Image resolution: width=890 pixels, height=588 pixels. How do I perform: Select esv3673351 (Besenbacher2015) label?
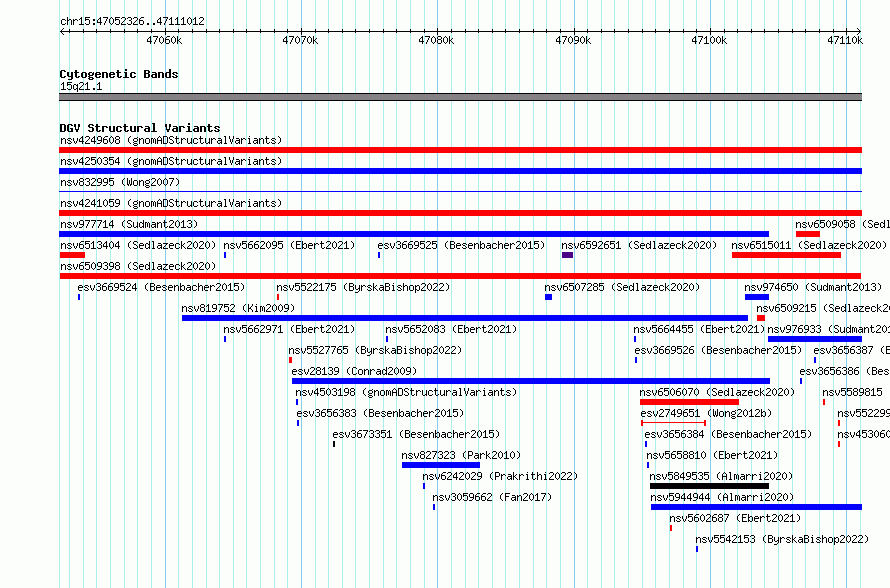point(416,434)
